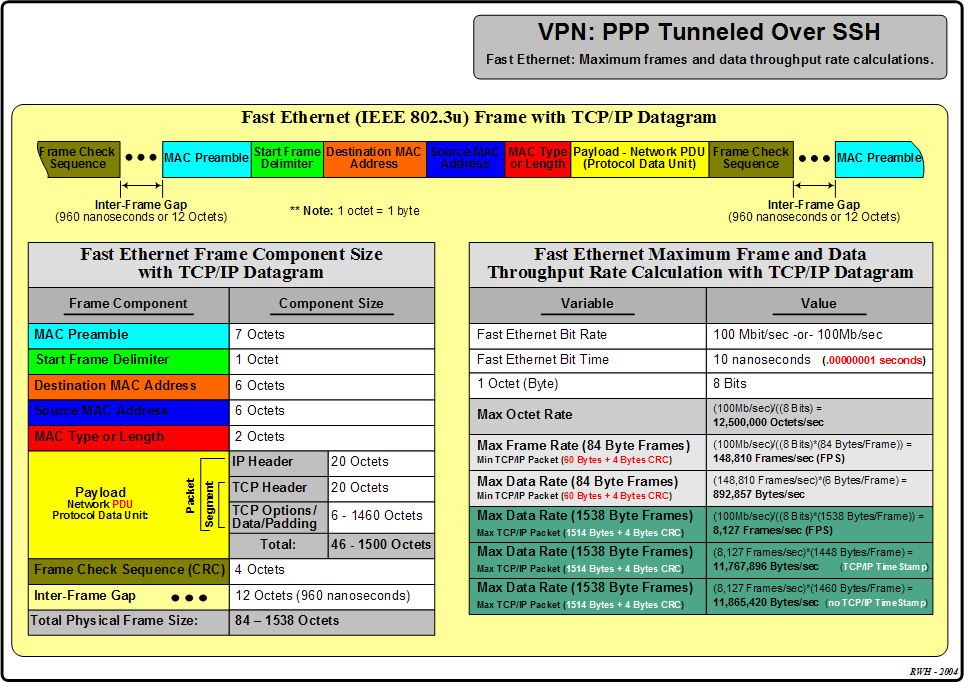Click the Max Octet Rate row label
Image resolution: width=964 pixels, height=682 pixels.
click(587, 413)
